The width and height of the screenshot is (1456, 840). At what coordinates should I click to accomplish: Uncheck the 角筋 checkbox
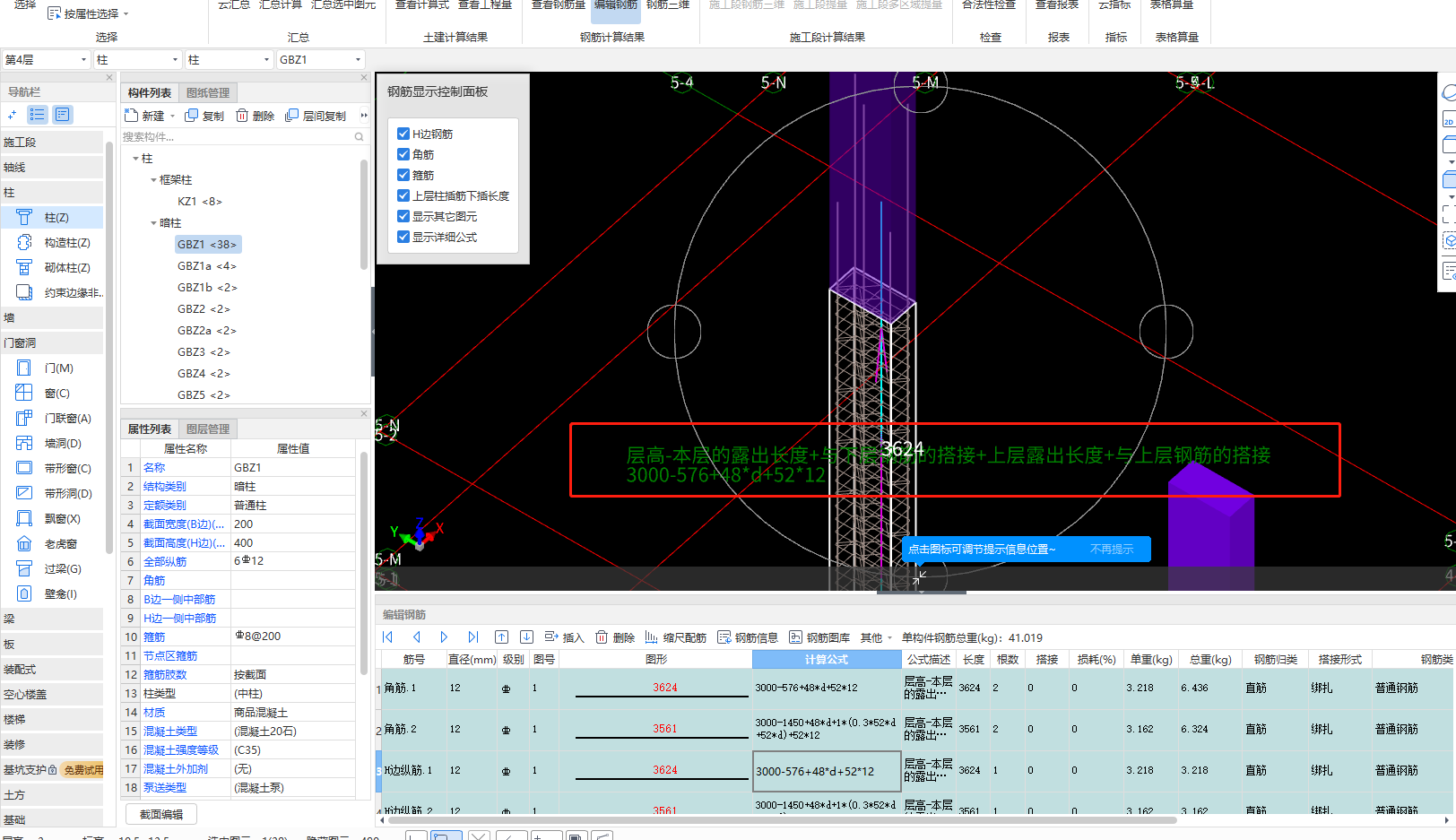pyautogui.click(x=403, y=154)
